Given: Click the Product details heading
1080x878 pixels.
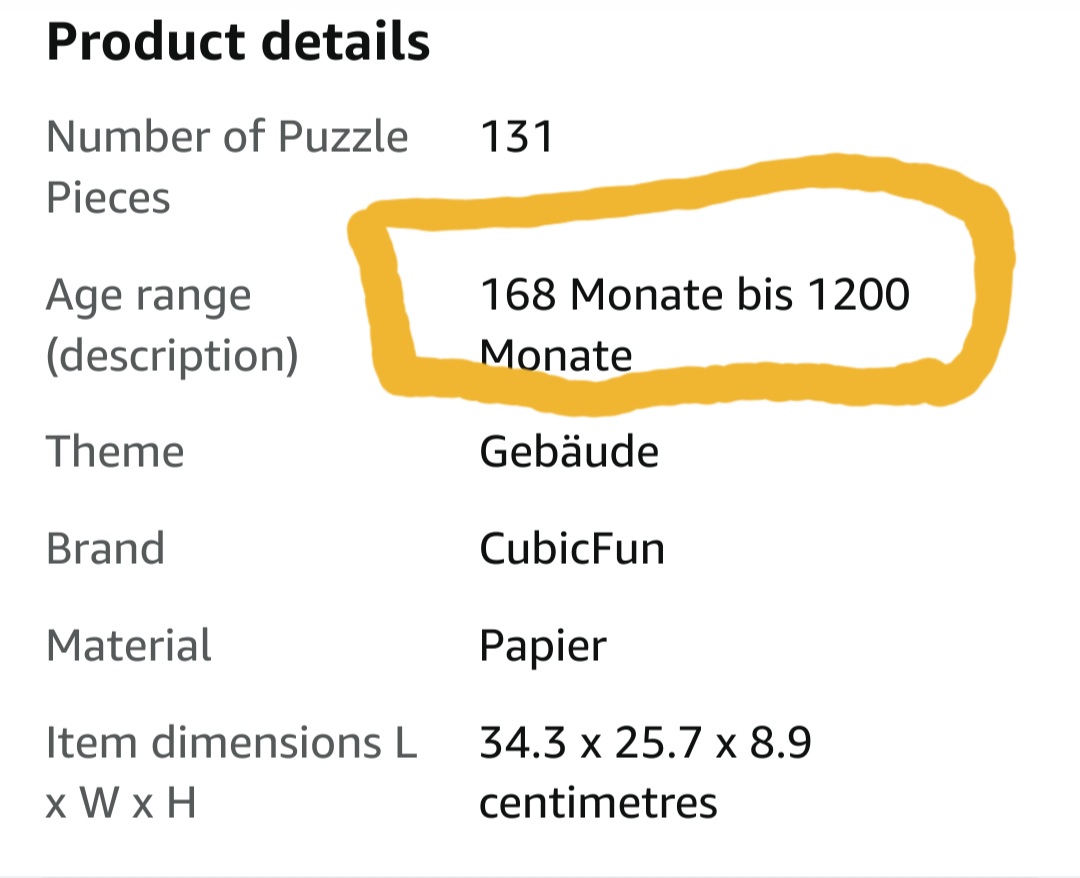Looking at the screenshot, I should coord(238,42).
